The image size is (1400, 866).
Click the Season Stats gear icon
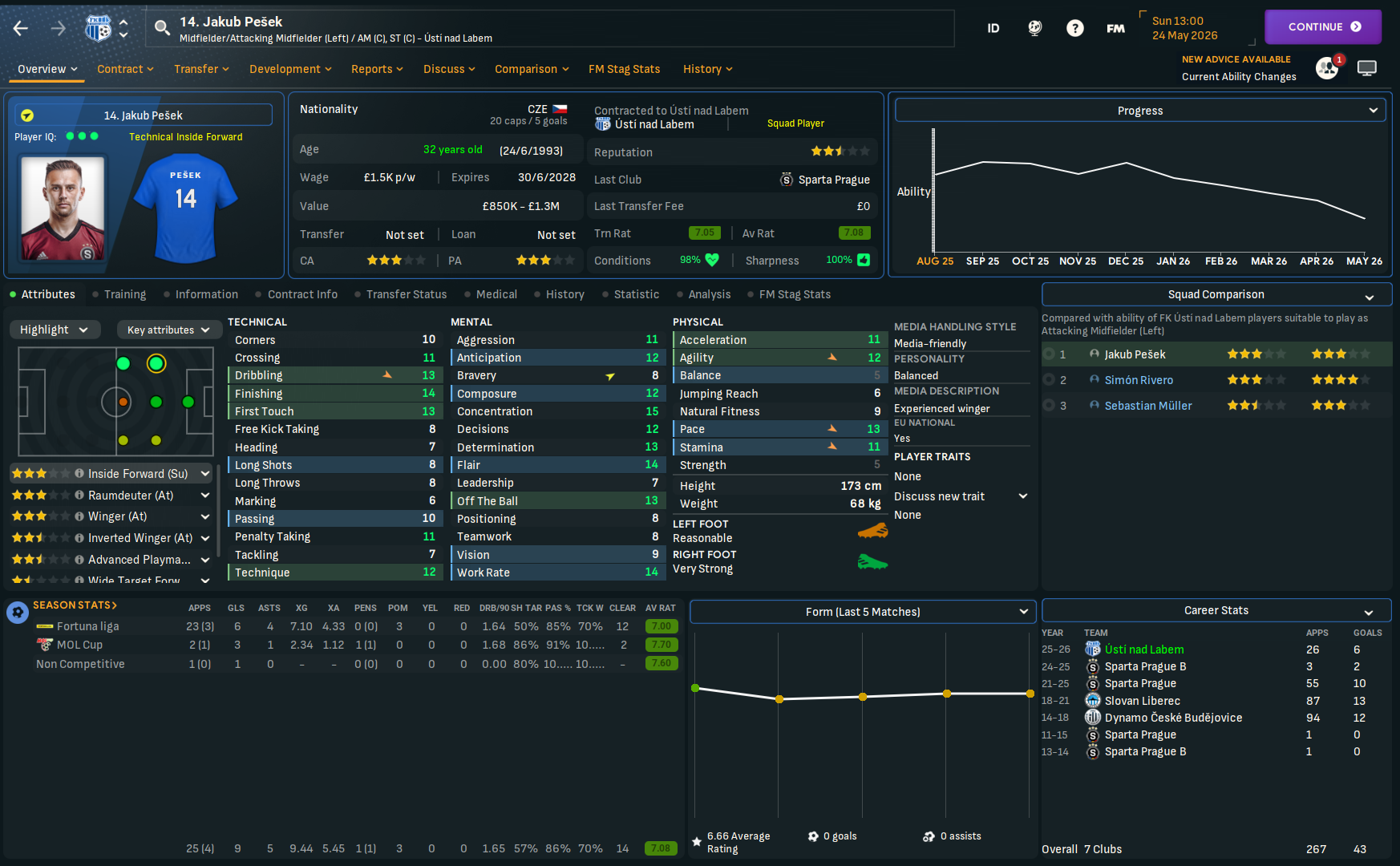[17, 613]
